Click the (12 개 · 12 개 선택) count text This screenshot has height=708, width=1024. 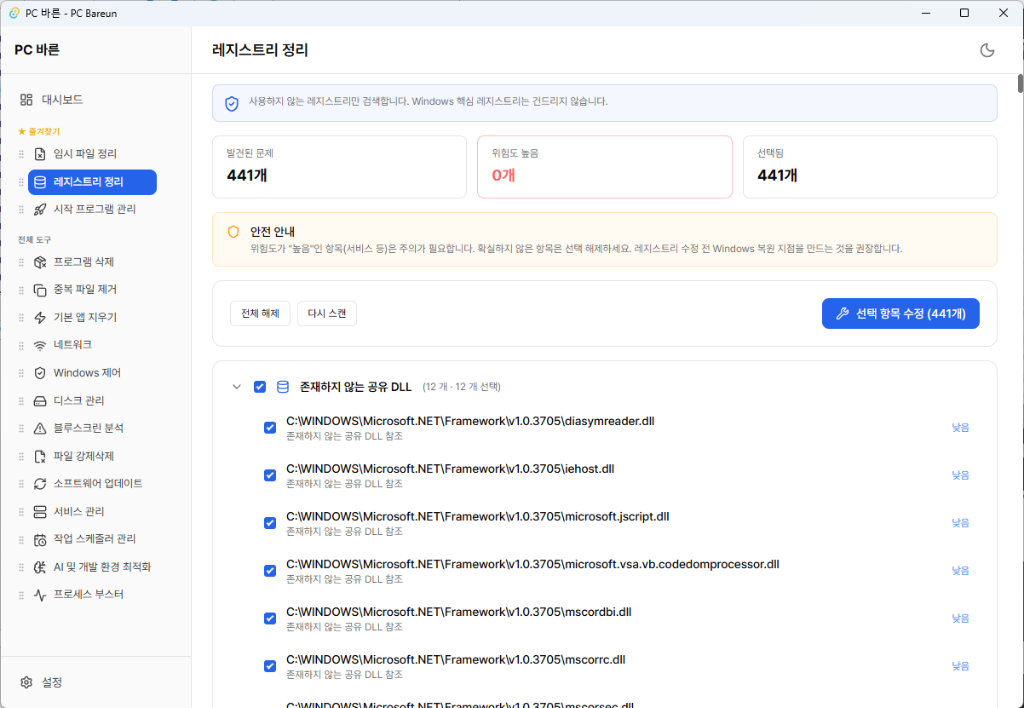click(462, 387)
